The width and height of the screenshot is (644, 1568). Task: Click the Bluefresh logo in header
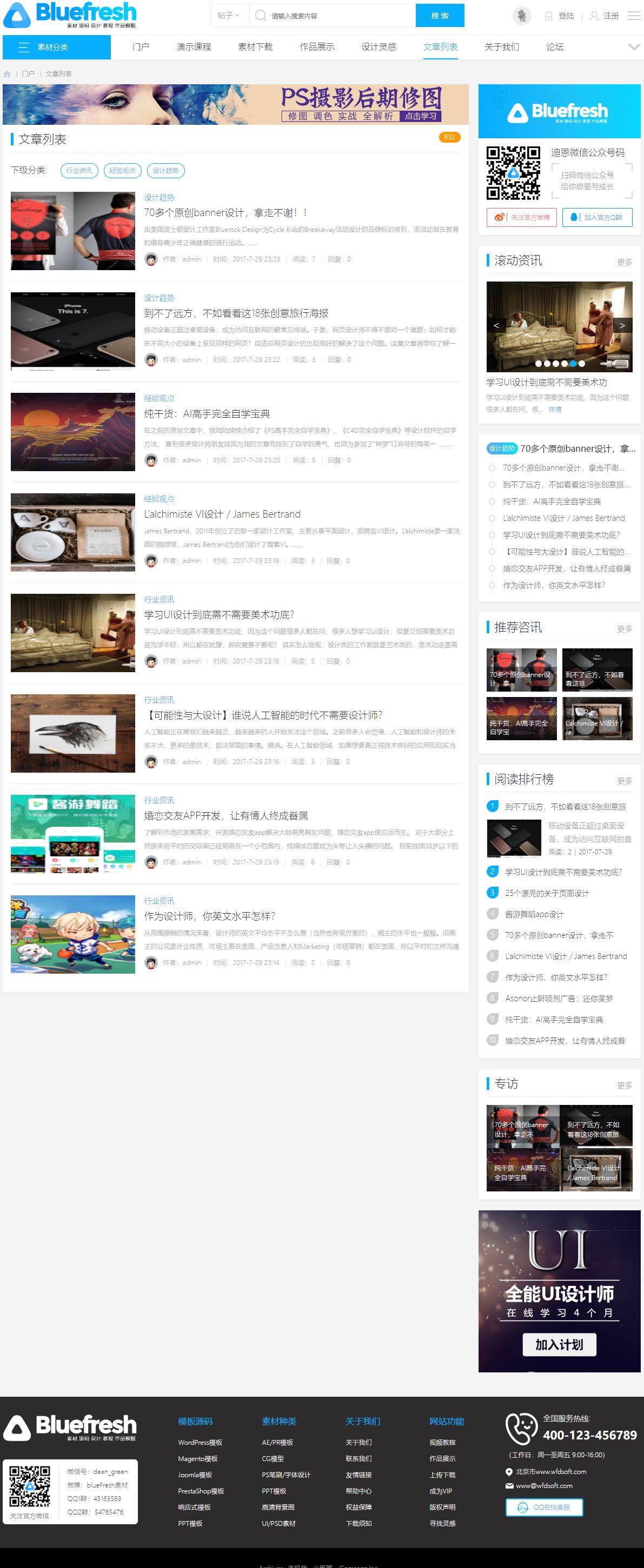pyautogui.click(x=70, y=15)
